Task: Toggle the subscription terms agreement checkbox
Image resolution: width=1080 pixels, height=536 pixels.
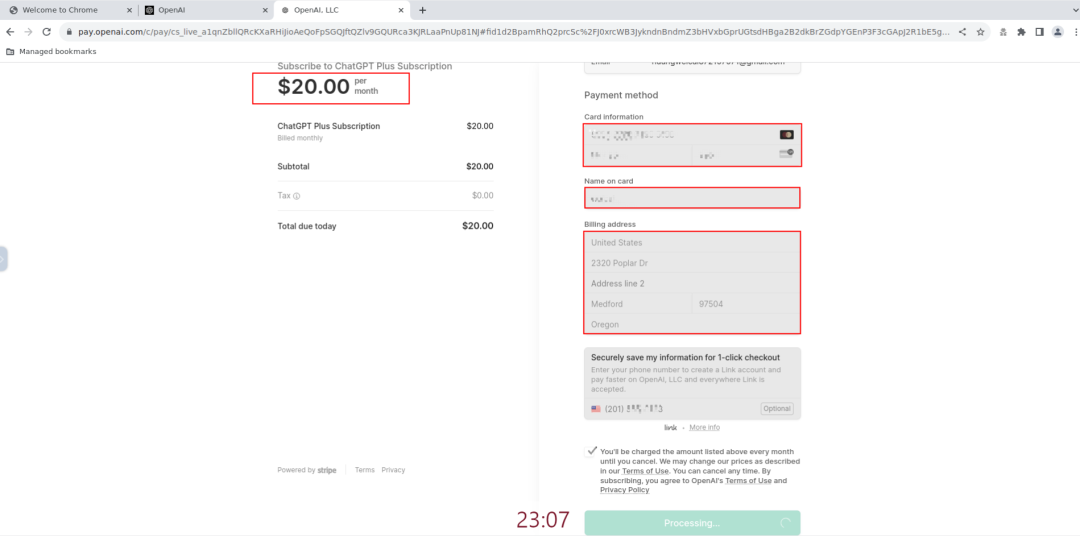Action: tap(592, 452)
